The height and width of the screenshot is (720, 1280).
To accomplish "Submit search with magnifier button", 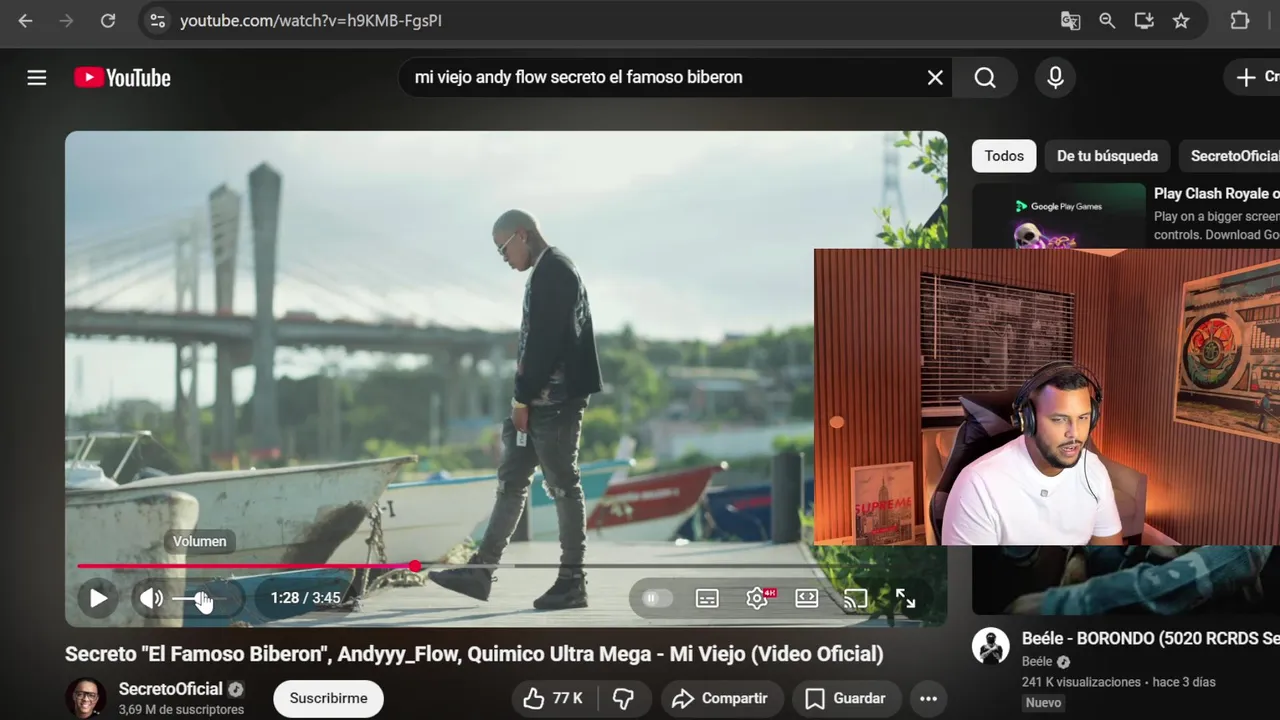I will 985,78.
